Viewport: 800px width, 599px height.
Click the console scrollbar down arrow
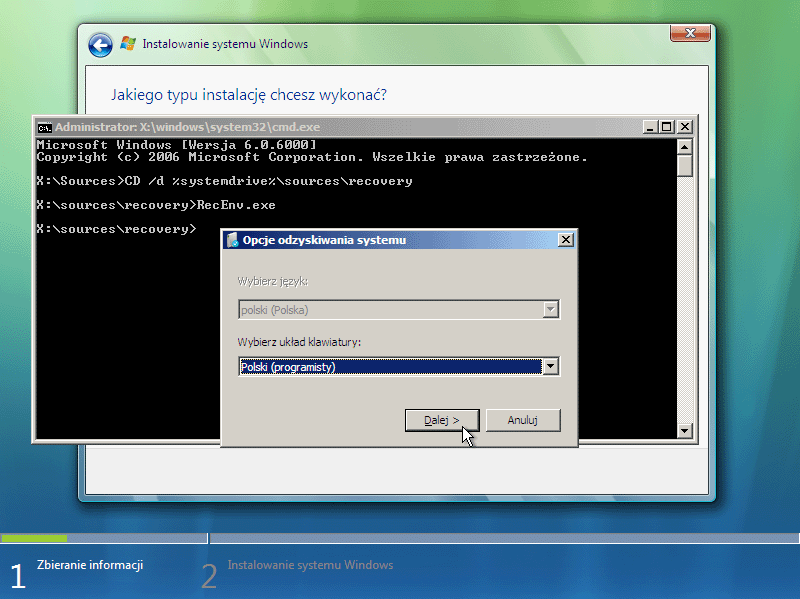point(684,431)
